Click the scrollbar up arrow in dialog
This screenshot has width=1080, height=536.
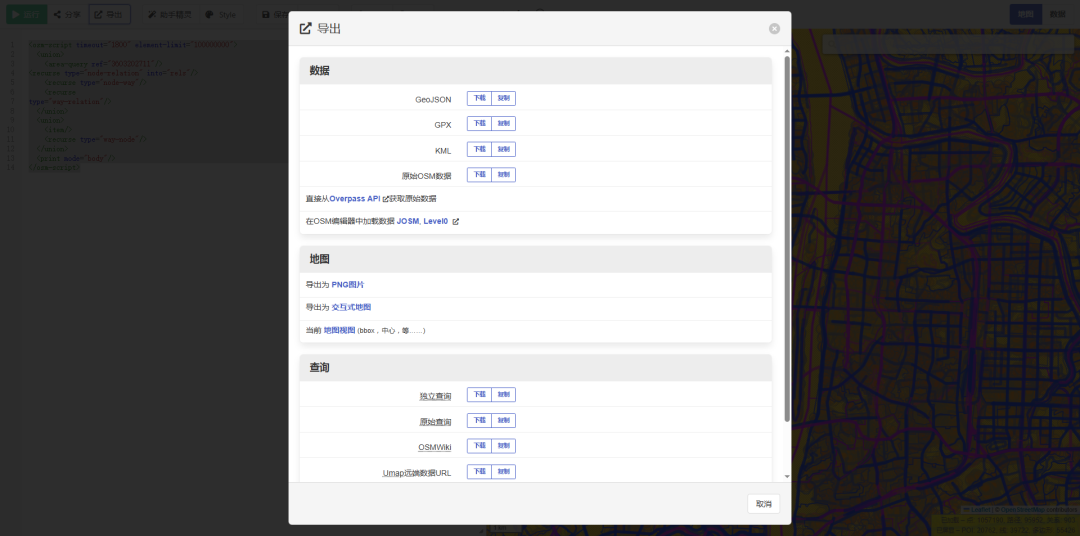(787, 51)
